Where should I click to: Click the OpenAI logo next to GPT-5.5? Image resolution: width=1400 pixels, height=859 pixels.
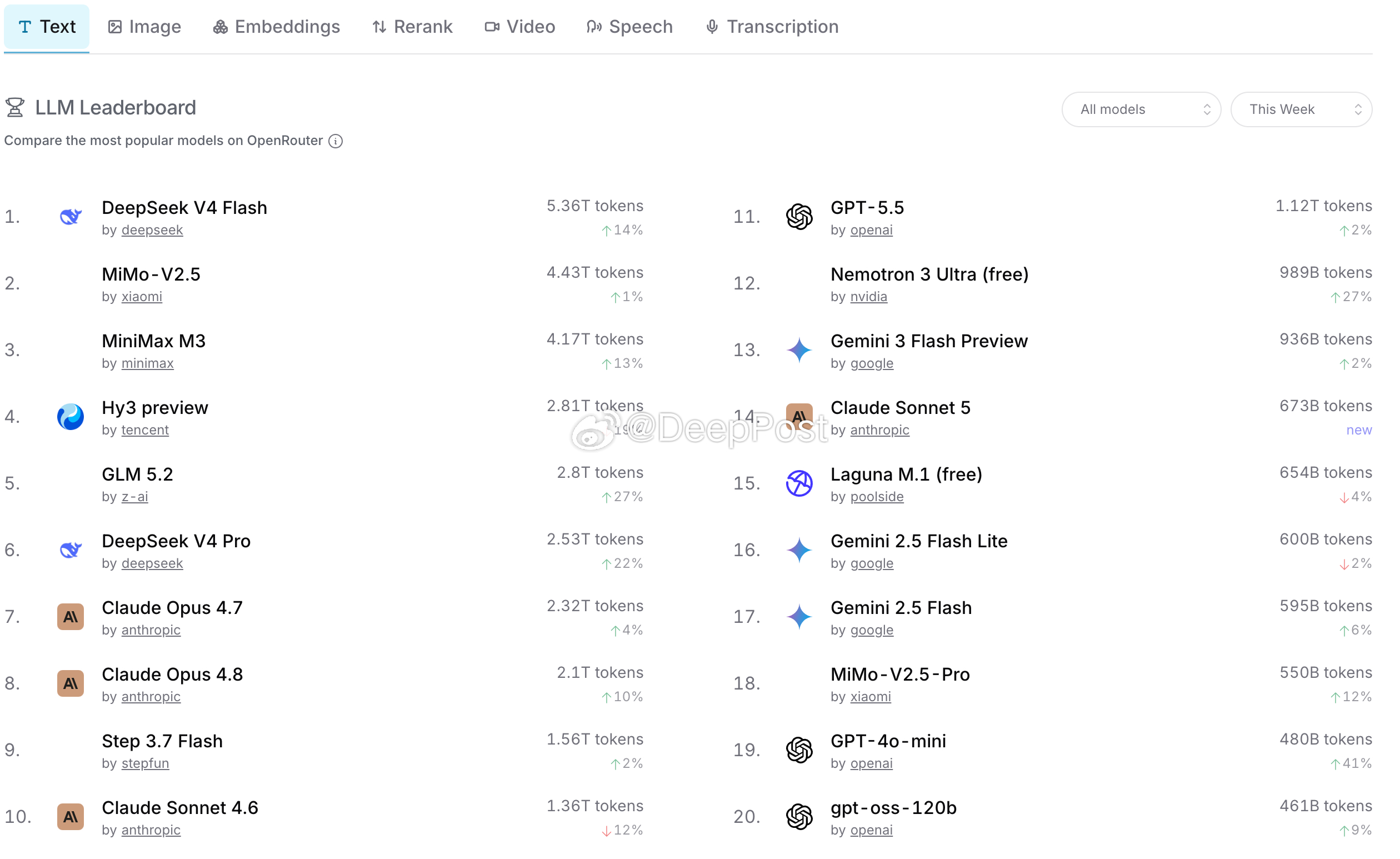(799, 217)
